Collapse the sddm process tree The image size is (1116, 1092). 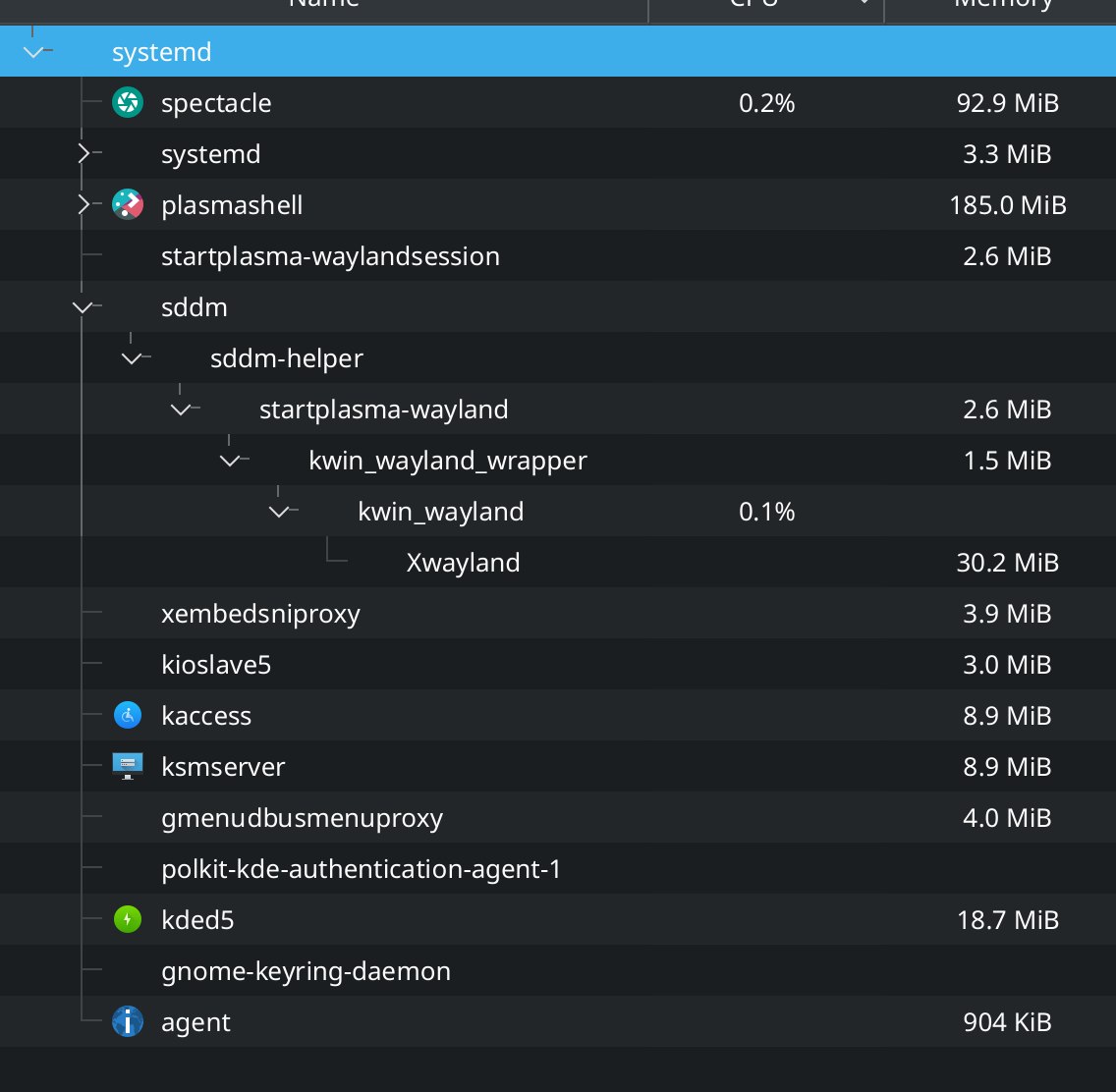[x=83, y=307]
